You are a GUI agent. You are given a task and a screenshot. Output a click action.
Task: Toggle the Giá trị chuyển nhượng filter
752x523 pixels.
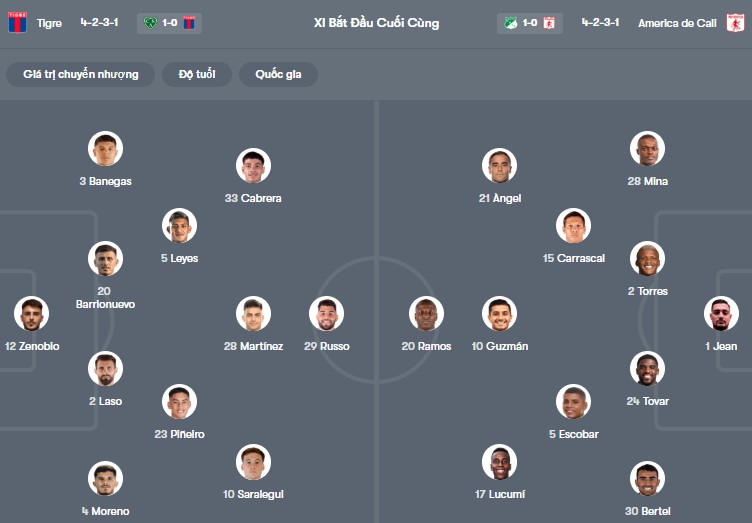81,75
